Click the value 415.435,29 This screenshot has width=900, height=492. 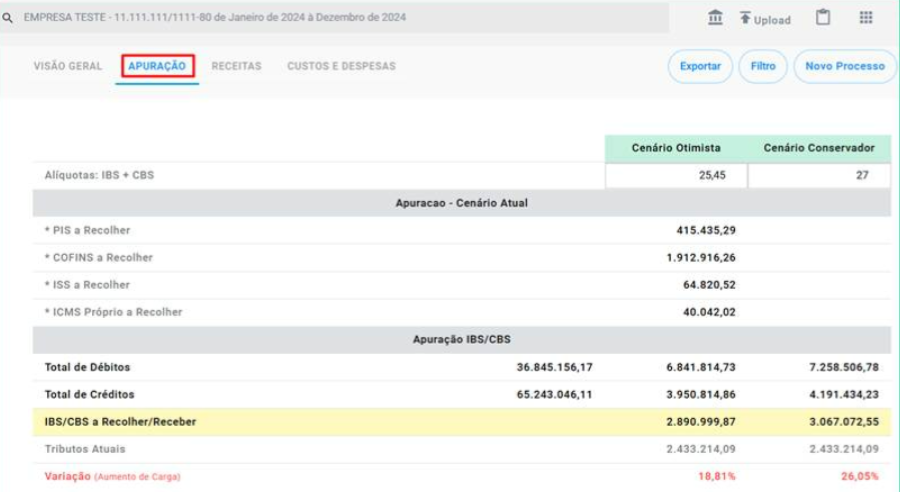coord(706,230)
